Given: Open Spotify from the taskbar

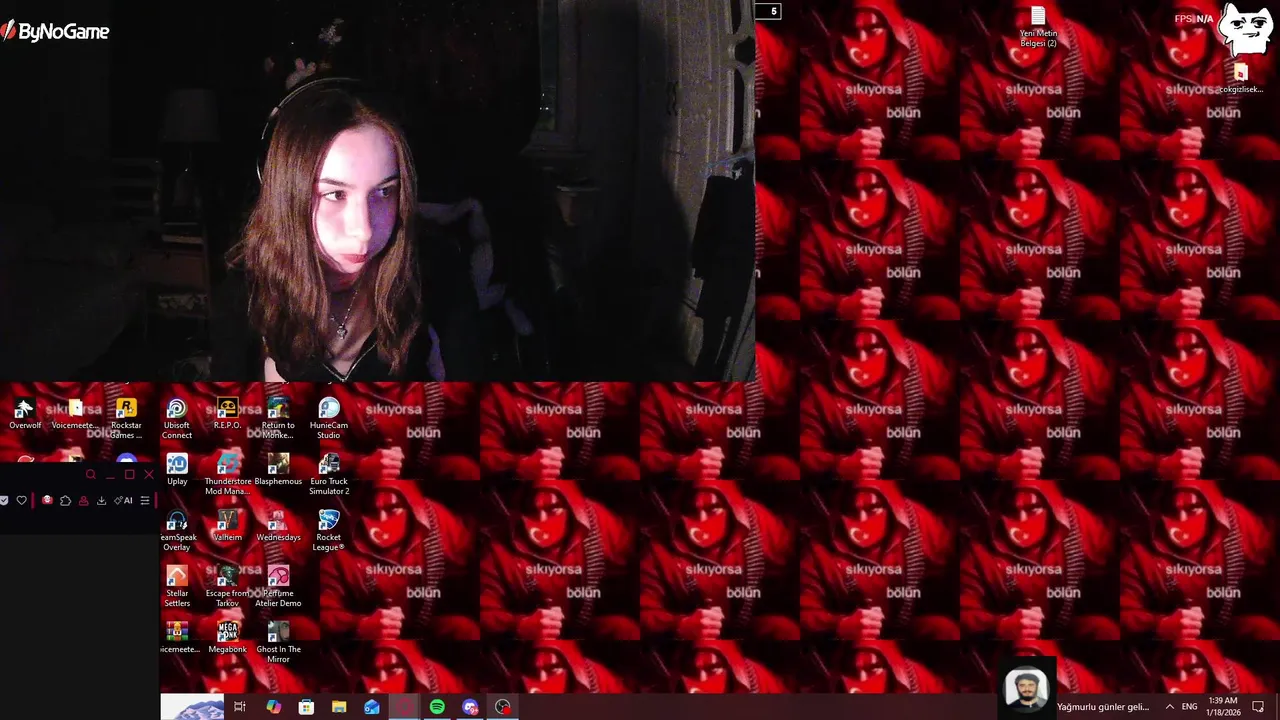Looking at the screenshot, I should tap(437, 707).
